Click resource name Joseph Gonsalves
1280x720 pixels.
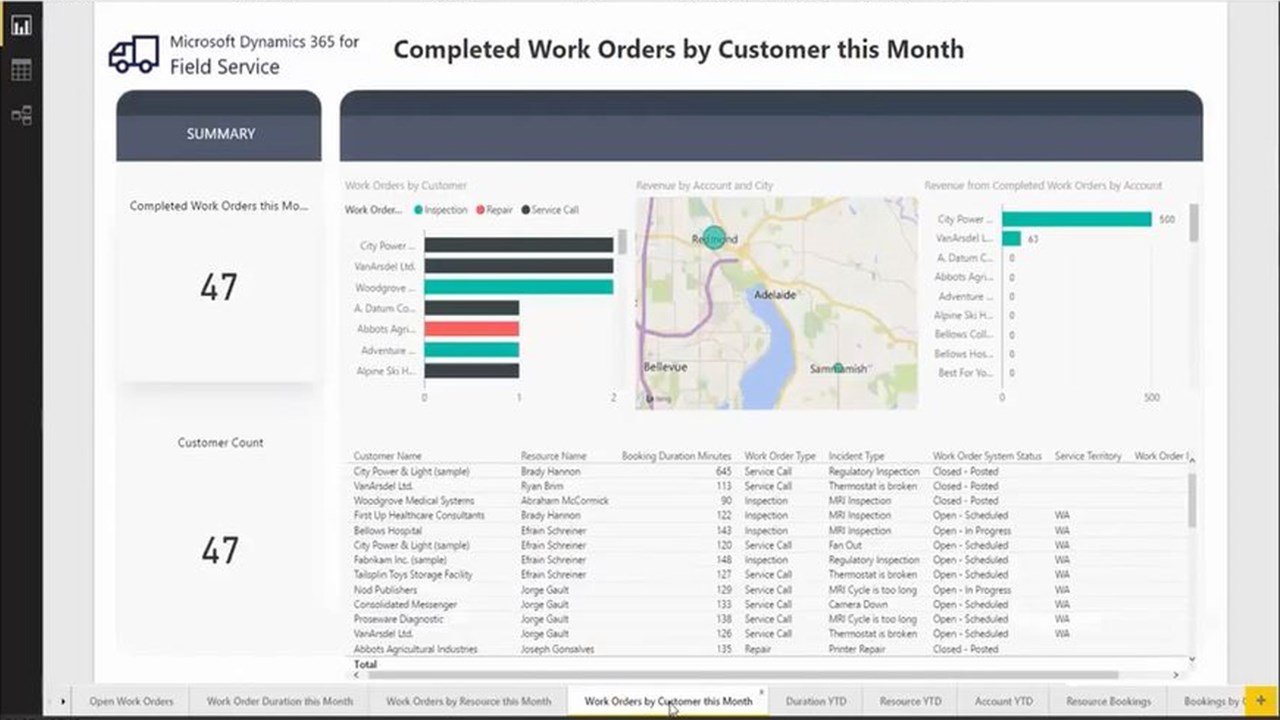tap(560, 649)
